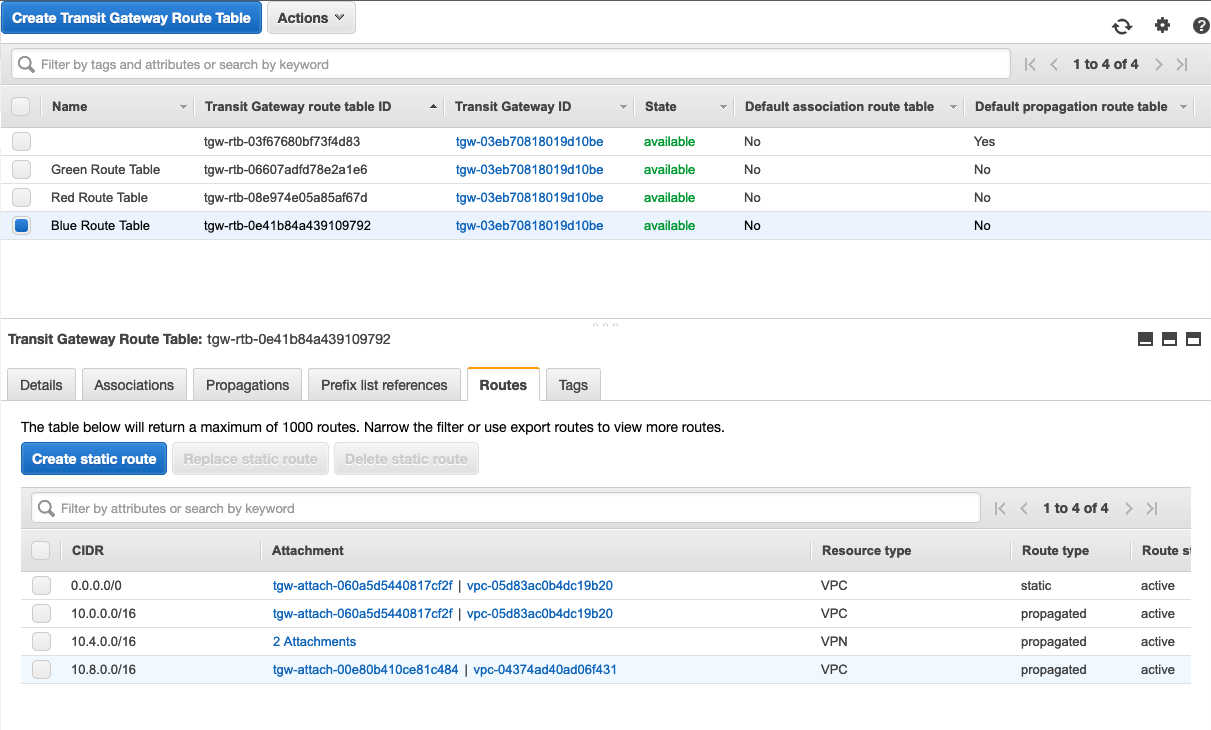Viewport: 1211px width, 730px height.
Task: Tick the checkbox for route 10.4.0.0/16
Action: click(x=41, y=641)
